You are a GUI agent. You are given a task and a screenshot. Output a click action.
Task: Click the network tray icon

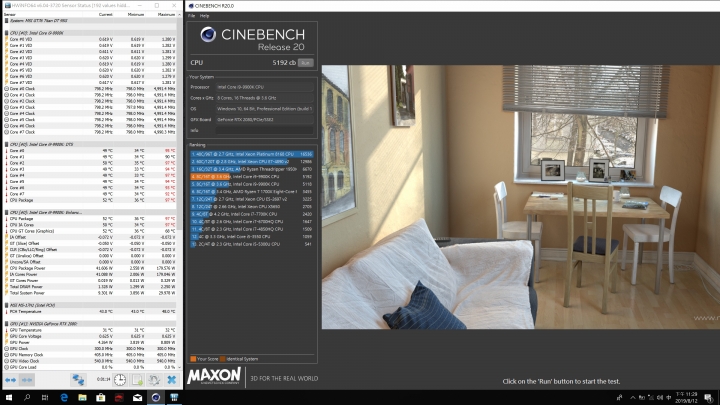(x=651, y=398)
